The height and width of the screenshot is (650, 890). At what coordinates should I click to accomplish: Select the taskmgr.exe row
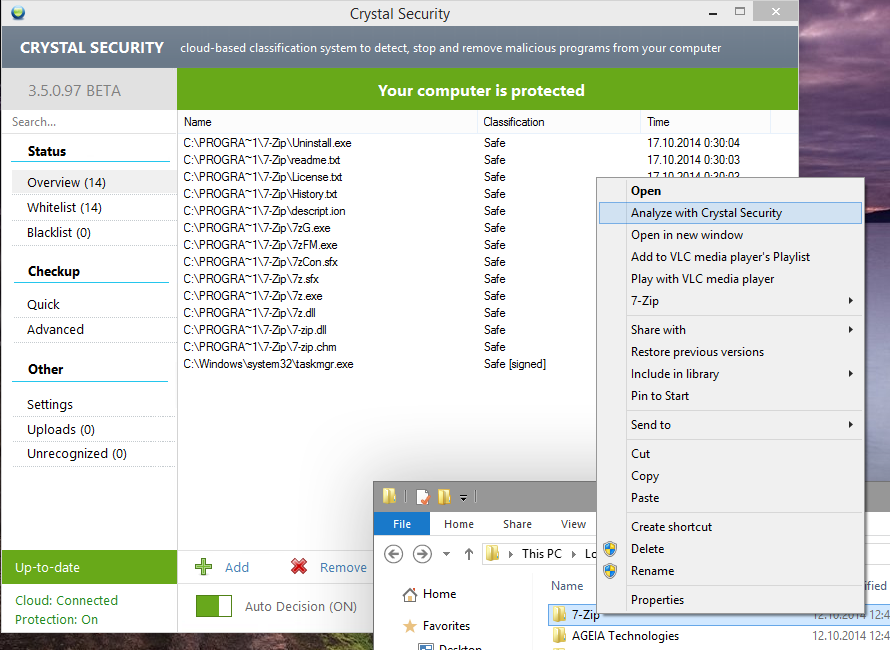click(386, 364)
